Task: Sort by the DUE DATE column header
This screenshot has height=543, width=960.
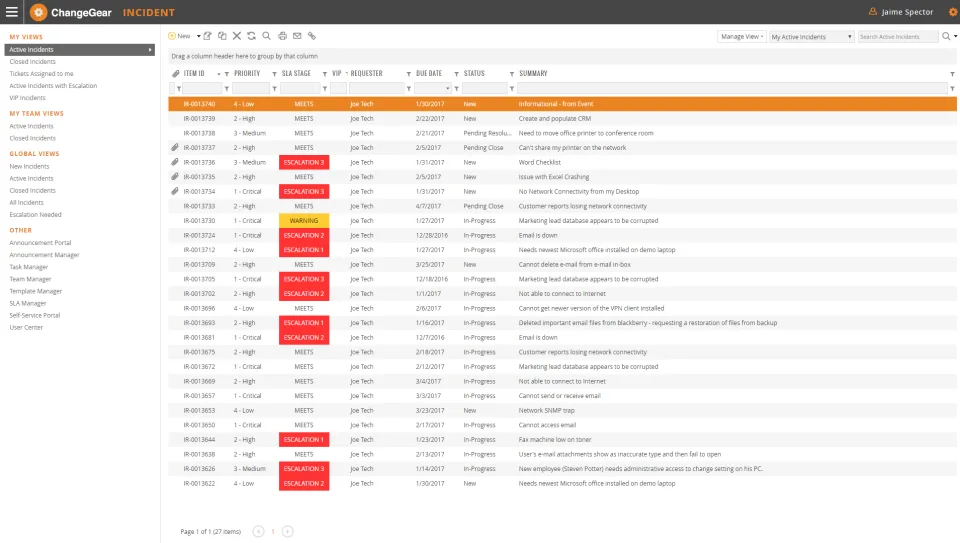Action: coord(429,73)
